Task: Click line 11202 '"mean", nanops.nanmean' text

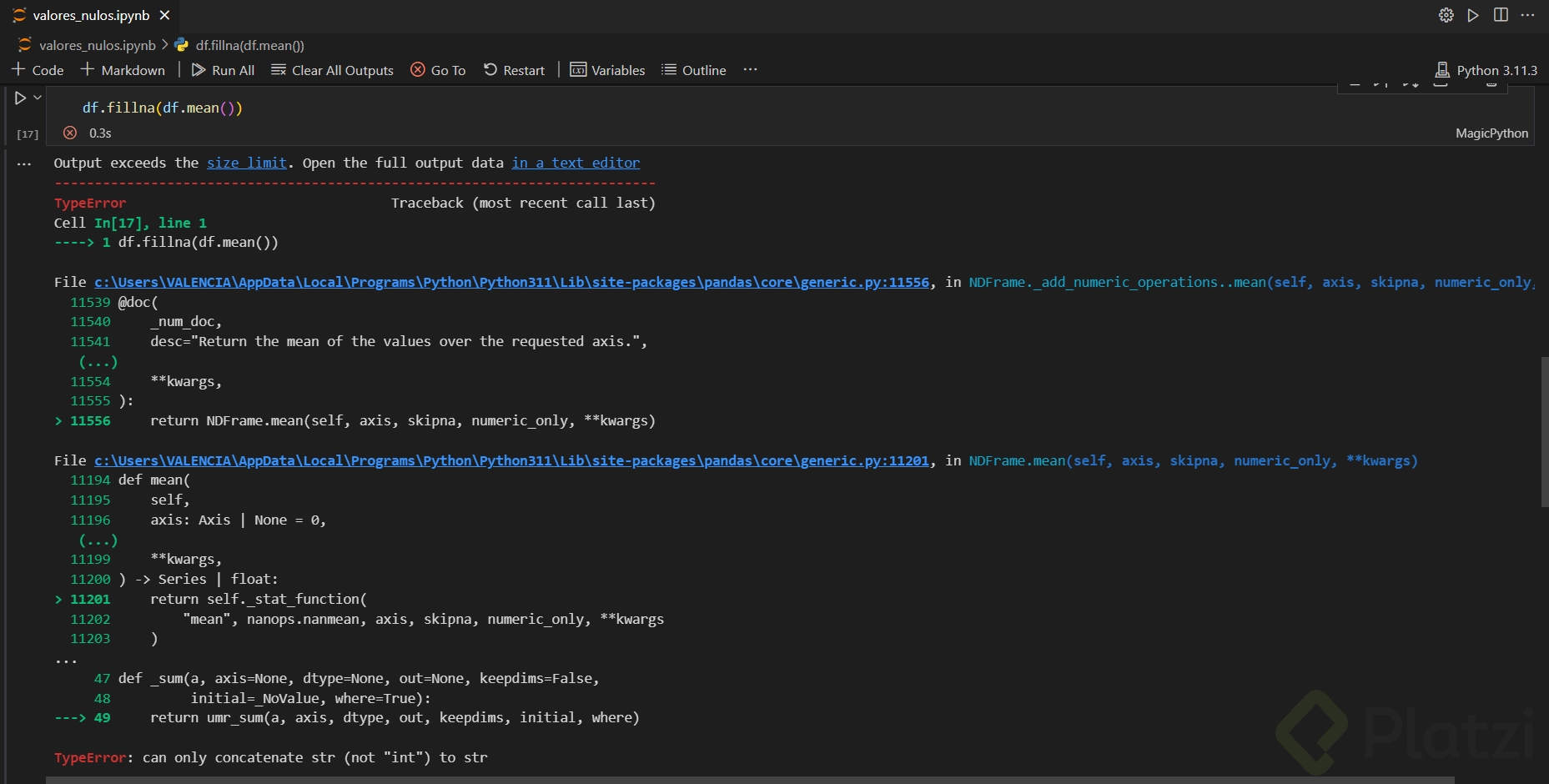Action: (423, 619)
